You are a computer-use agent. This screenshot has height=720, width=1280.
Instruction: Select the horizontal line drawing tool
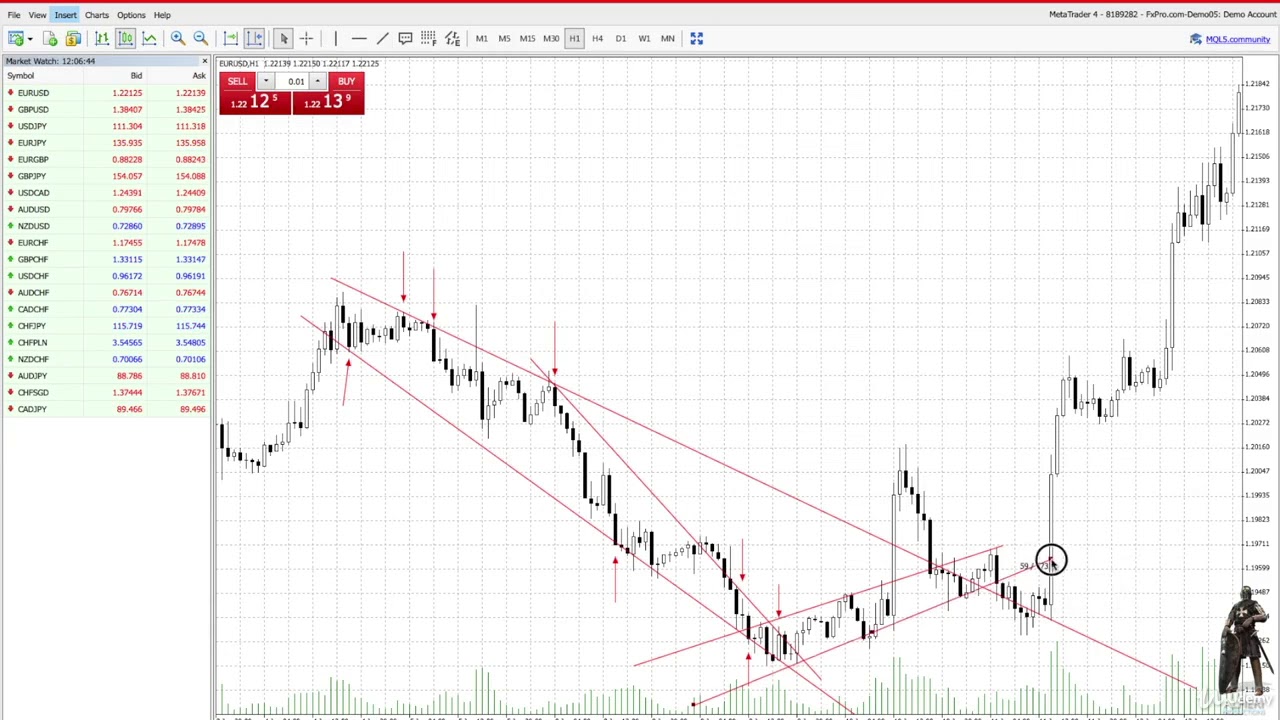point(358,38)
